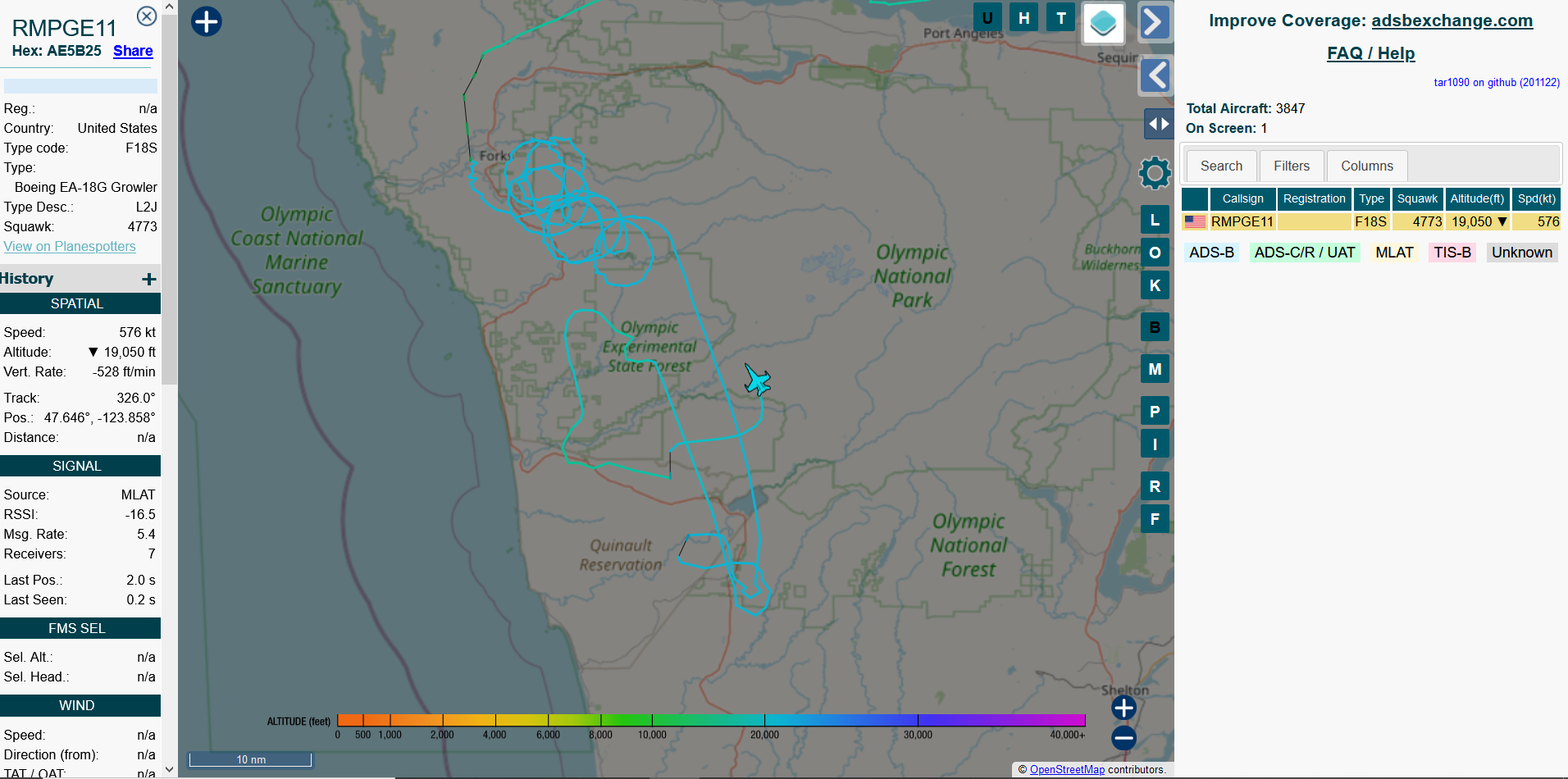Click the altitude color scale bar
The height and width of the screenshot is (779, 1568).
coord(710,720)
